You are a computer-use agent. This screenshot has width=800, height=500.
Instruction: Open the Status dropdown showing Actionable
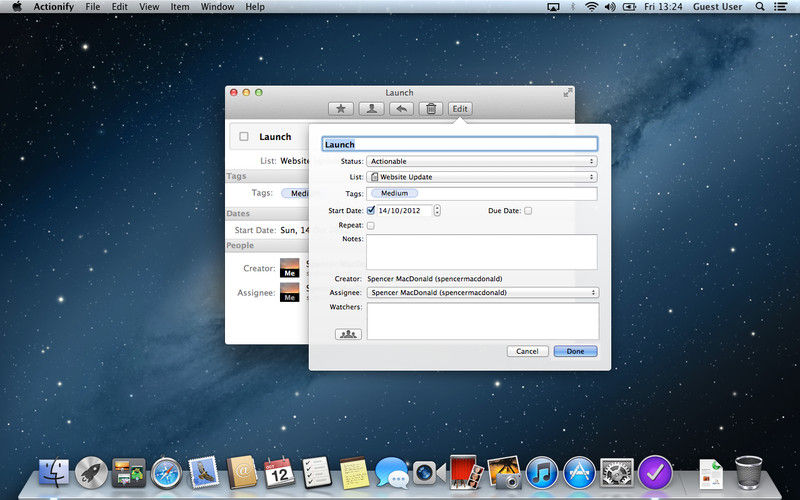(482, 161)
